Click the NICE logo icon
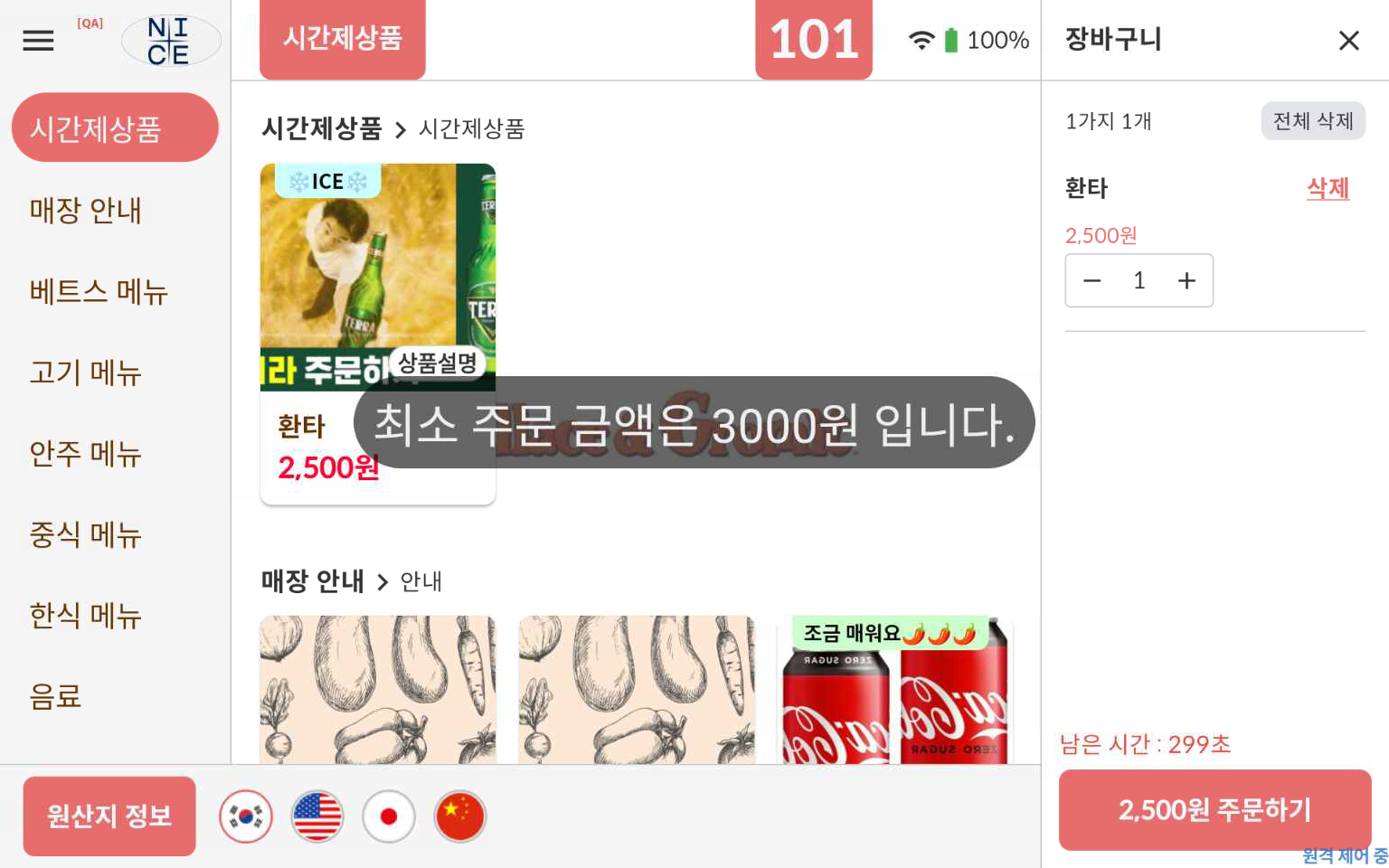The width and height of the screenshot is (1389, 868). (x=171, y=41)
